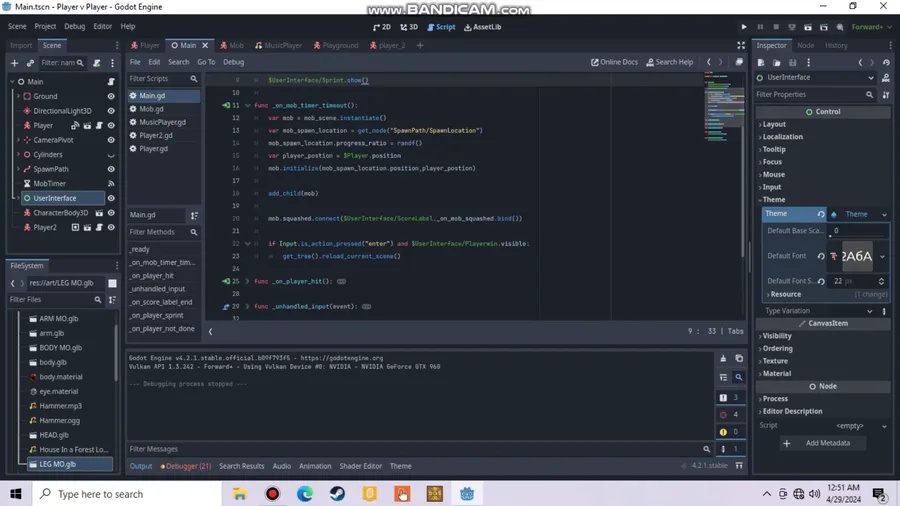Viewport: 900px width, 506px height.
Task: Hide the DirectionalLight3D node
Action: [111, 111]
